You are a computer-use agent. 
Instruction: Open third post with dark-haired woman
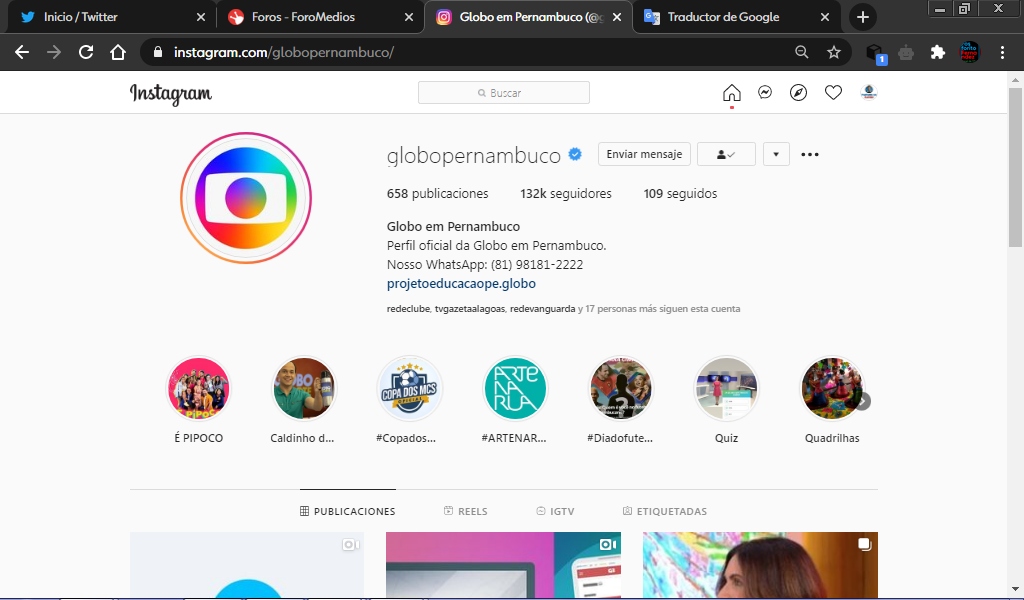(x=760, y=565)
